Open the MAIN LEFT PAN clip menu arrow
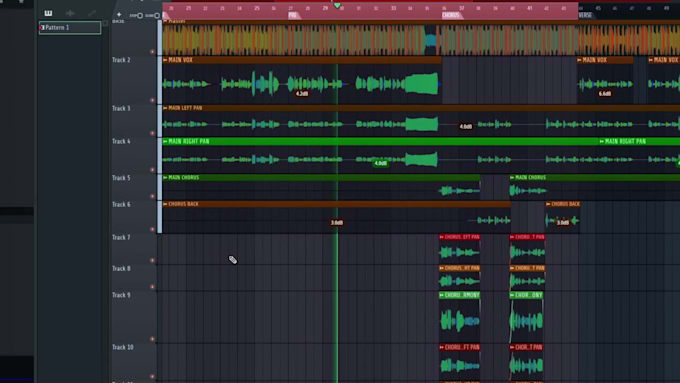 (165, 108)
